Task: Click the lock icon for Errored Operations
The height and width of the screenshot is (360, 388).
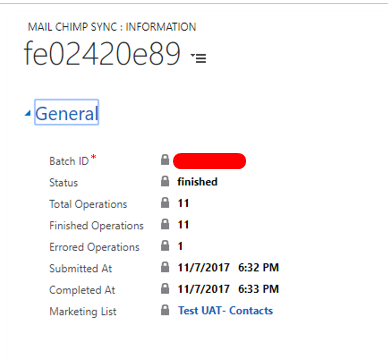Action: [165, 246]
